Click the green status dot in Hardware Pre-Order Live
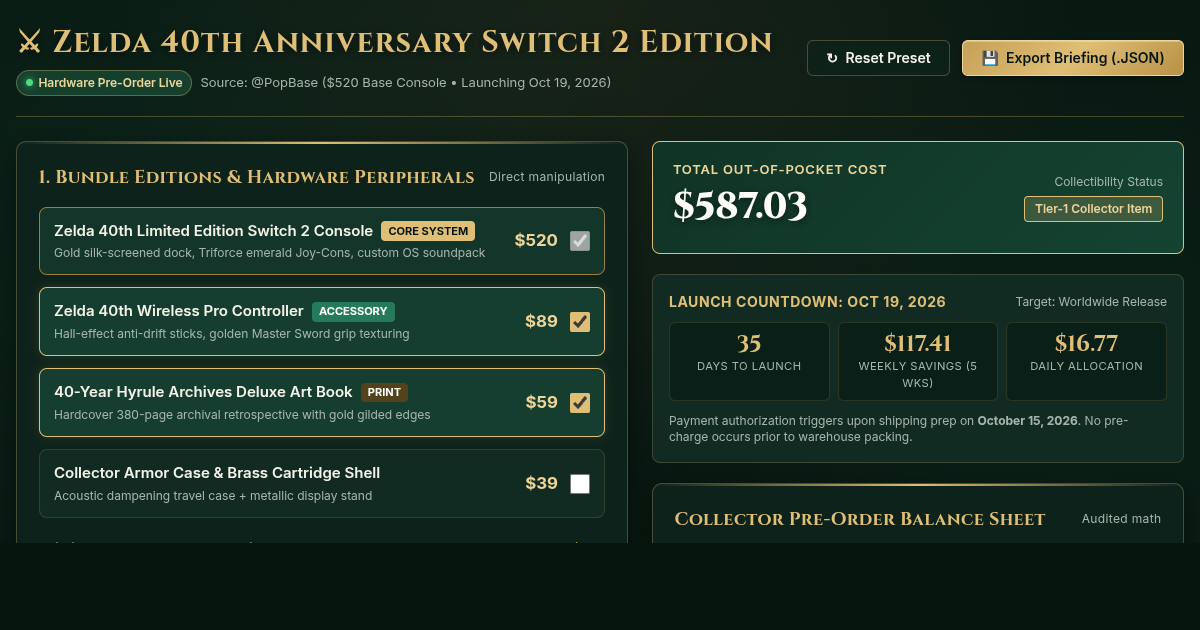1200x630 pixels. click(29, 83)
